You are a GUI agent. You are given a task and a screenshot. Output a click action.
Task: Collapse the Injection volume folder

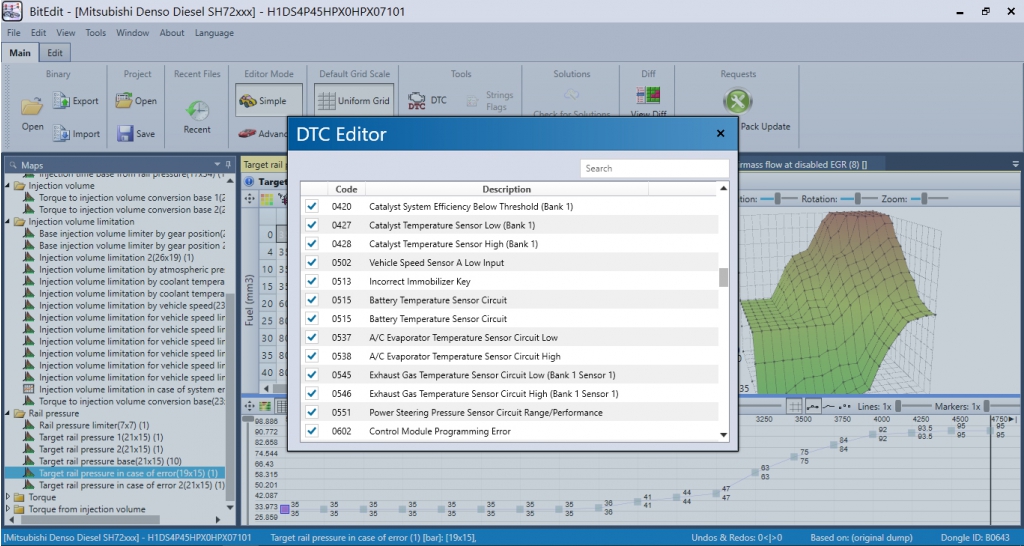point(9,185)
